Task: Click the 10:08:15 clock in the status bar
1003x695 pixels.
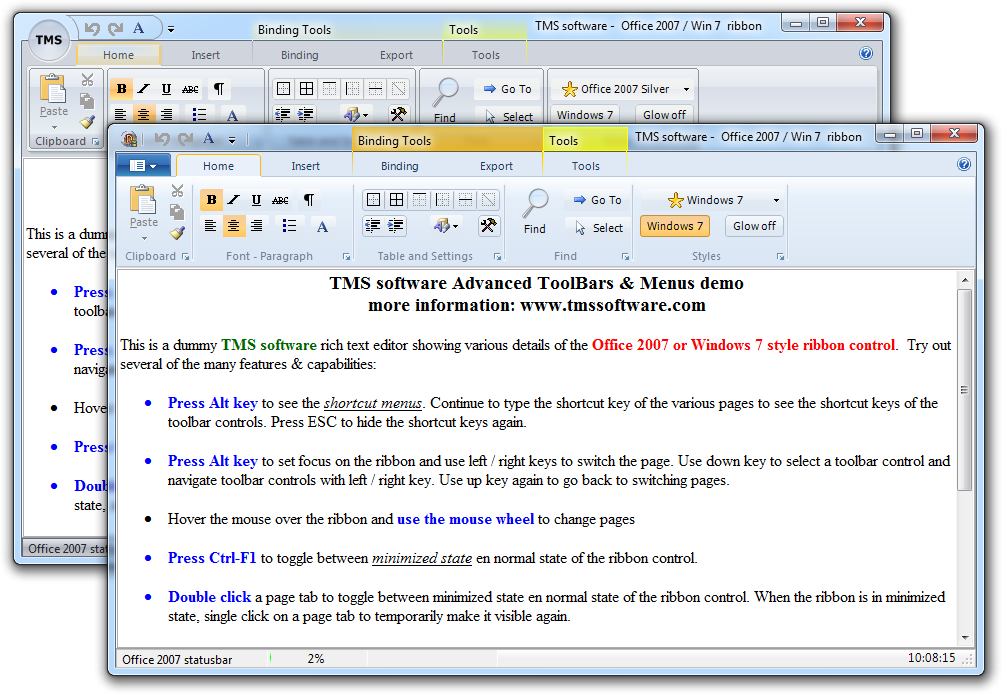Action: 931,658
